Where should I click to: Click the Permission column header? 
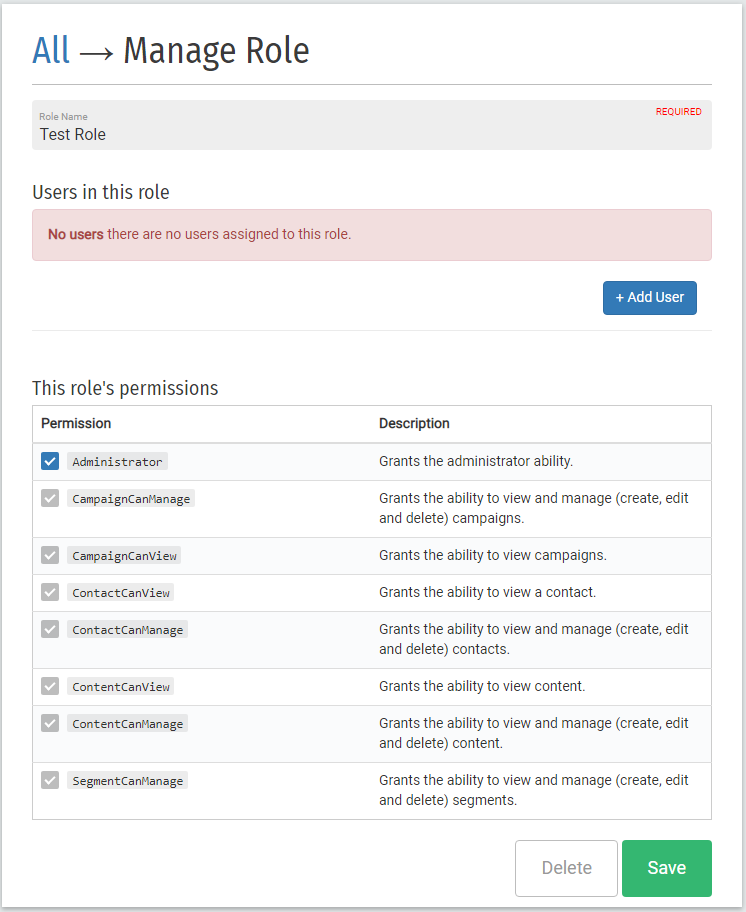[x=76, y=423]
